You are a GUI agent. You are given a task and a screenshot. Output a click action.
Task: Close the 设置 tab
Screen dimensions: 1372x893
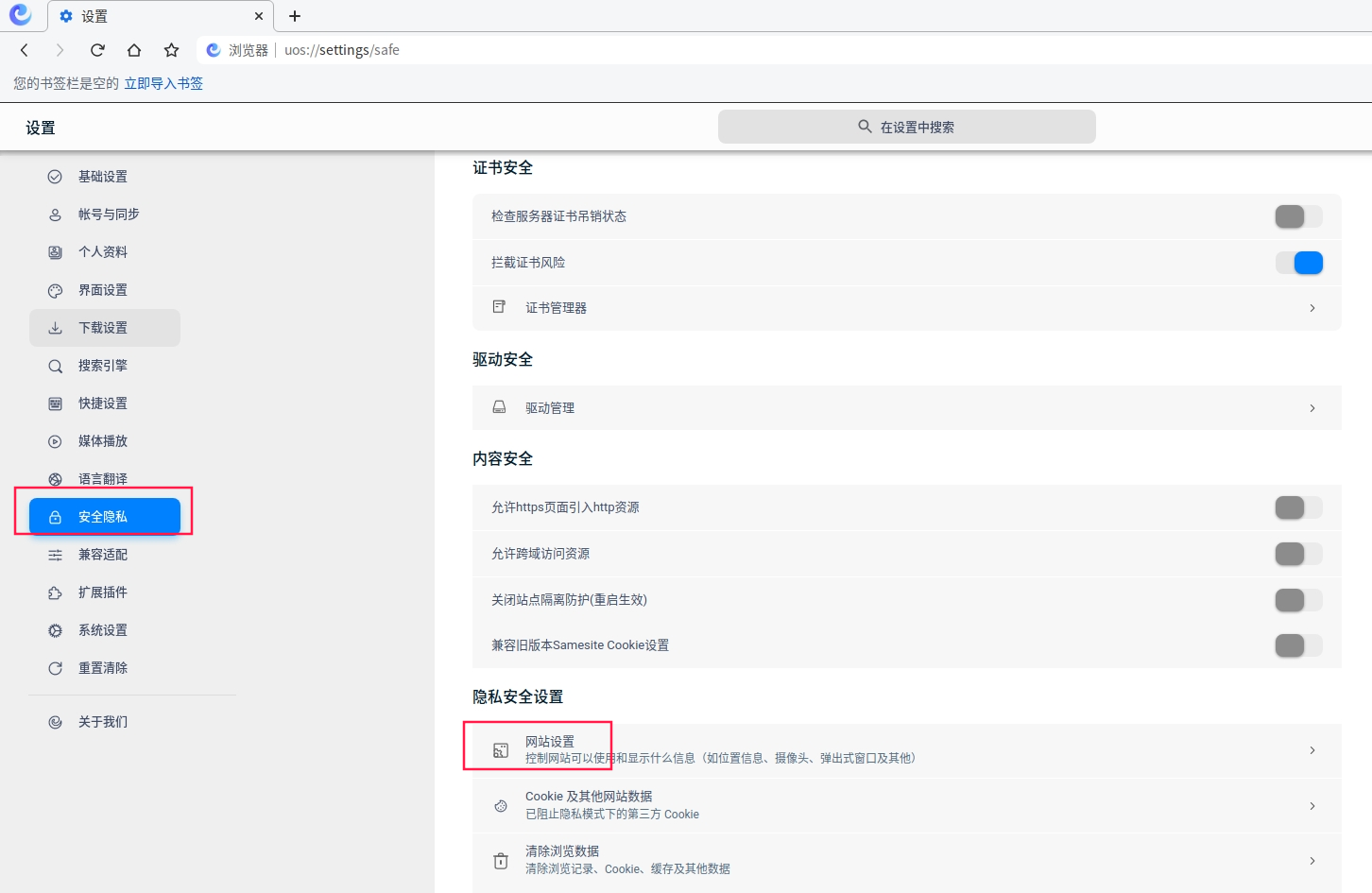point(259,16)
